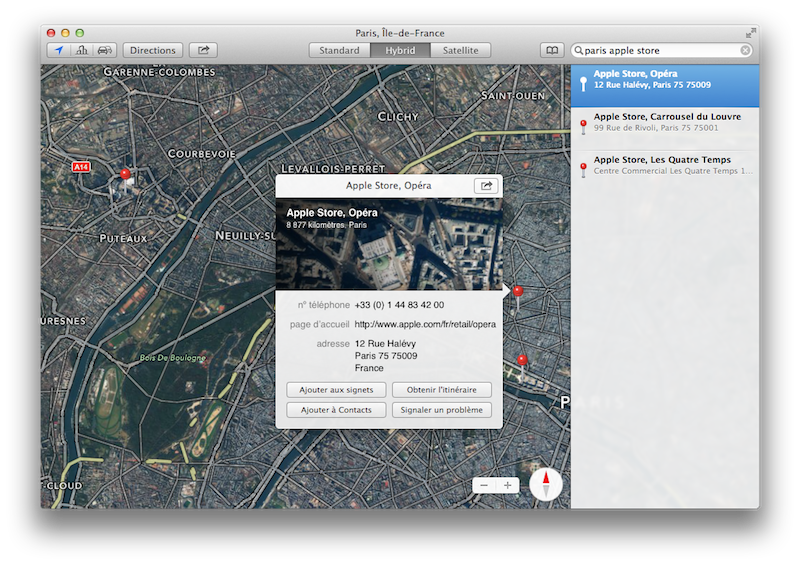Screen dimensions: 800x565
Task: Show current location with arrow icon
Action: [x=59, y=50]
